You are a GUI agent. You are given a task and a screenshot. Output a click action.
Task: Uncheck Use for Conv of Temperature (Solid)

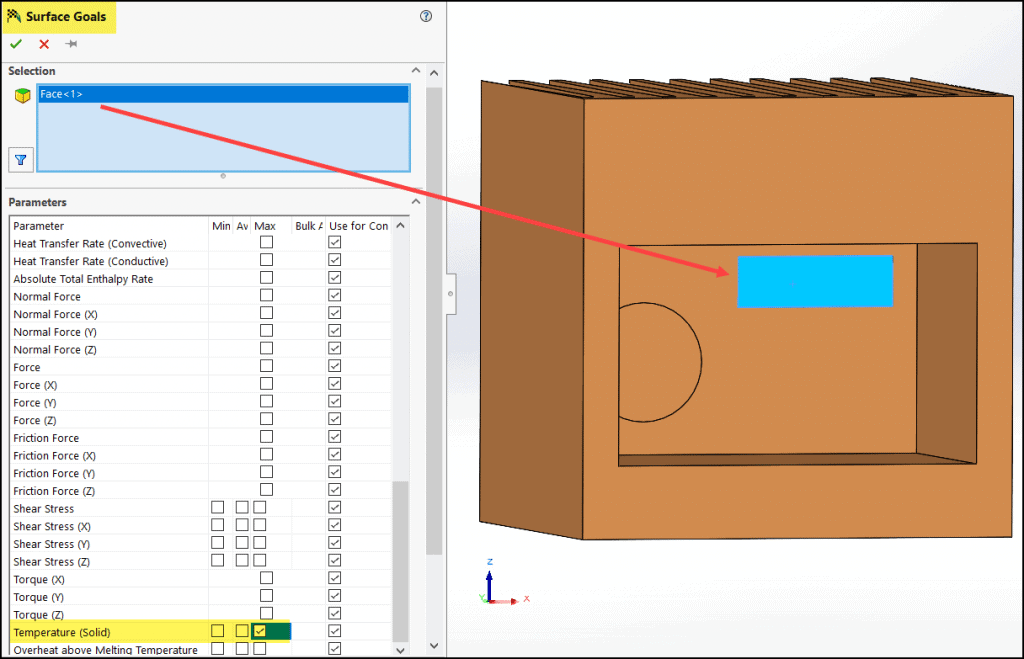[334, 631]
